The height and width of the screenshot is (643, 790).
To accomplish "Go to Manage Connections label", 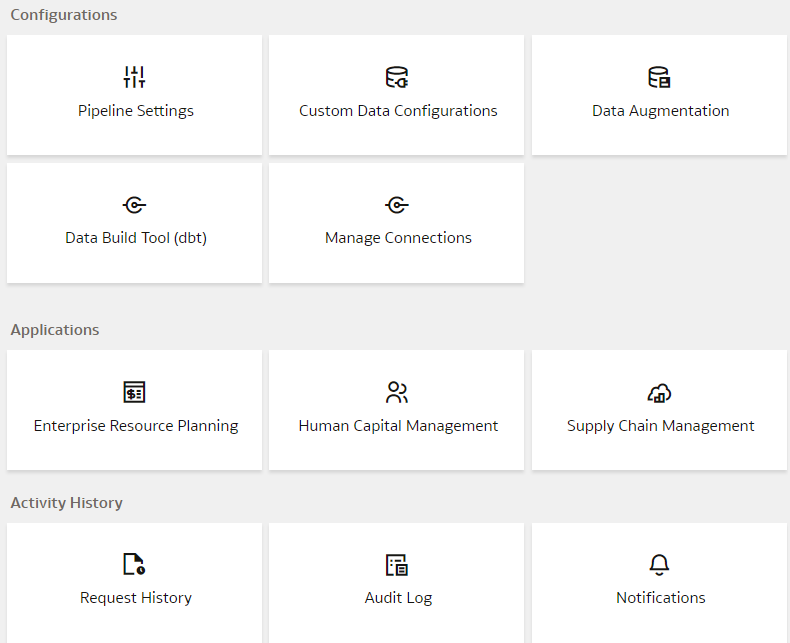I will coord(398,238).
